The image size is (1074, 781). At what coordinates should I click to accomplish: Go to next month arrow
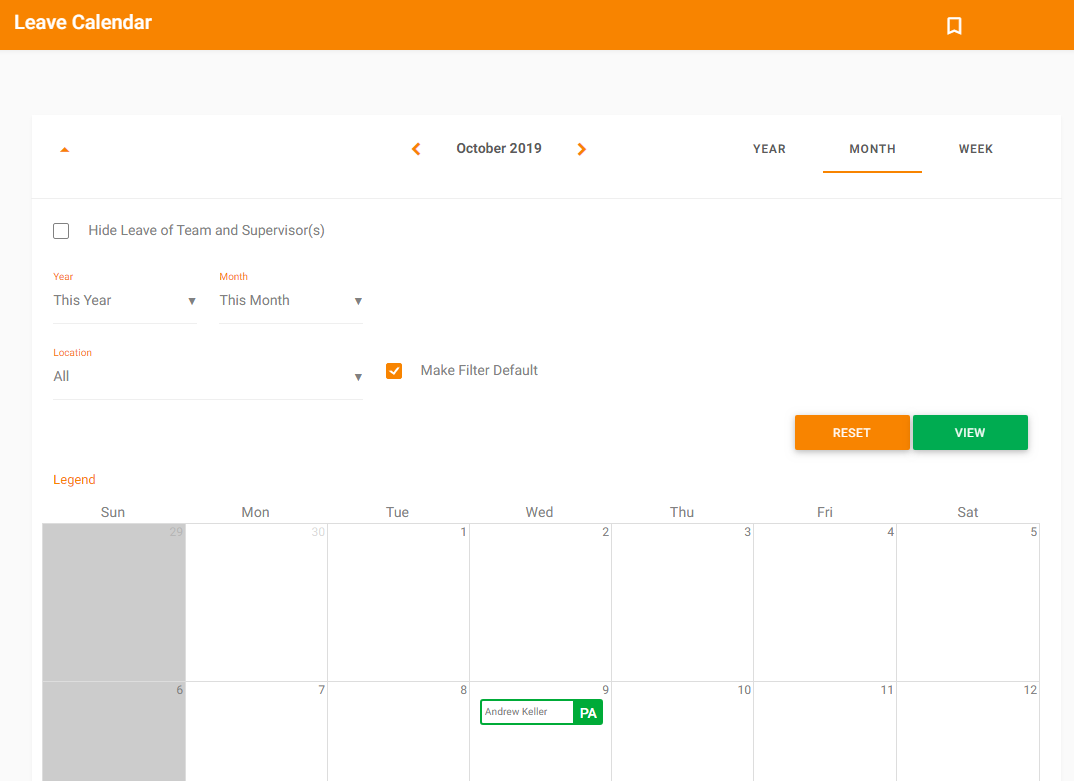(582, 149)
